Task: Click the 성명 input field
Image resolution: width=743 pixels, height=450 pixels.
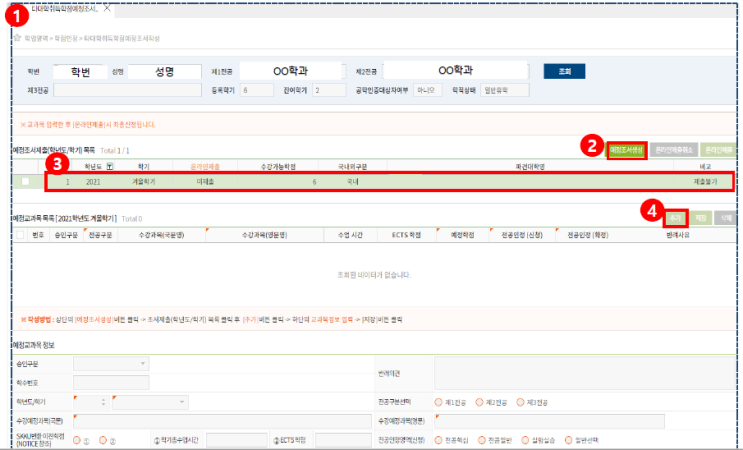Action: tap(164, 72)
